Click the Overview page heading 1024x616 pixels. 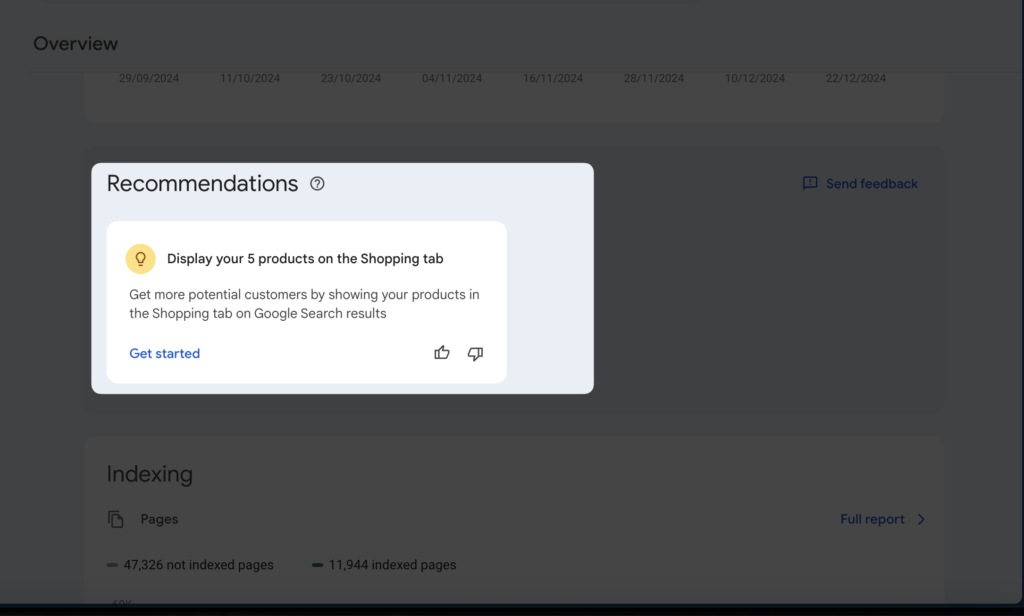(75, 44)
